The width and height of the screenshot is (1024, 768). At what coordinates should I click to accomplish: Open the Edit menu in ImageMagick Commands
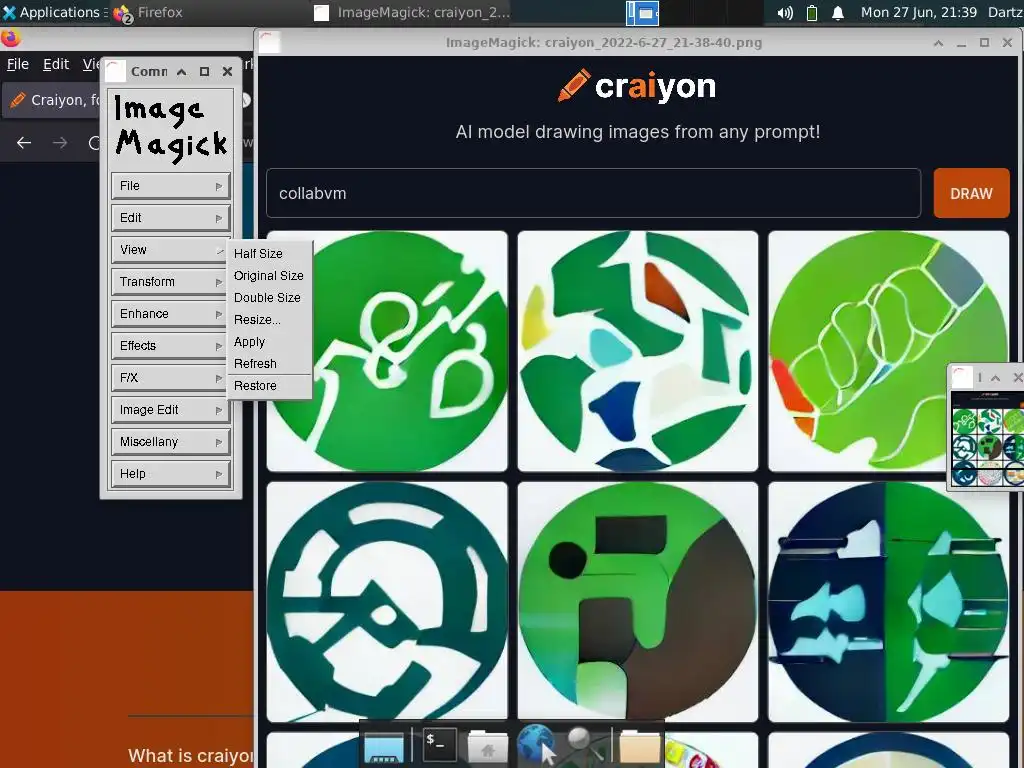pyautogui.click(x=170, y=217)
